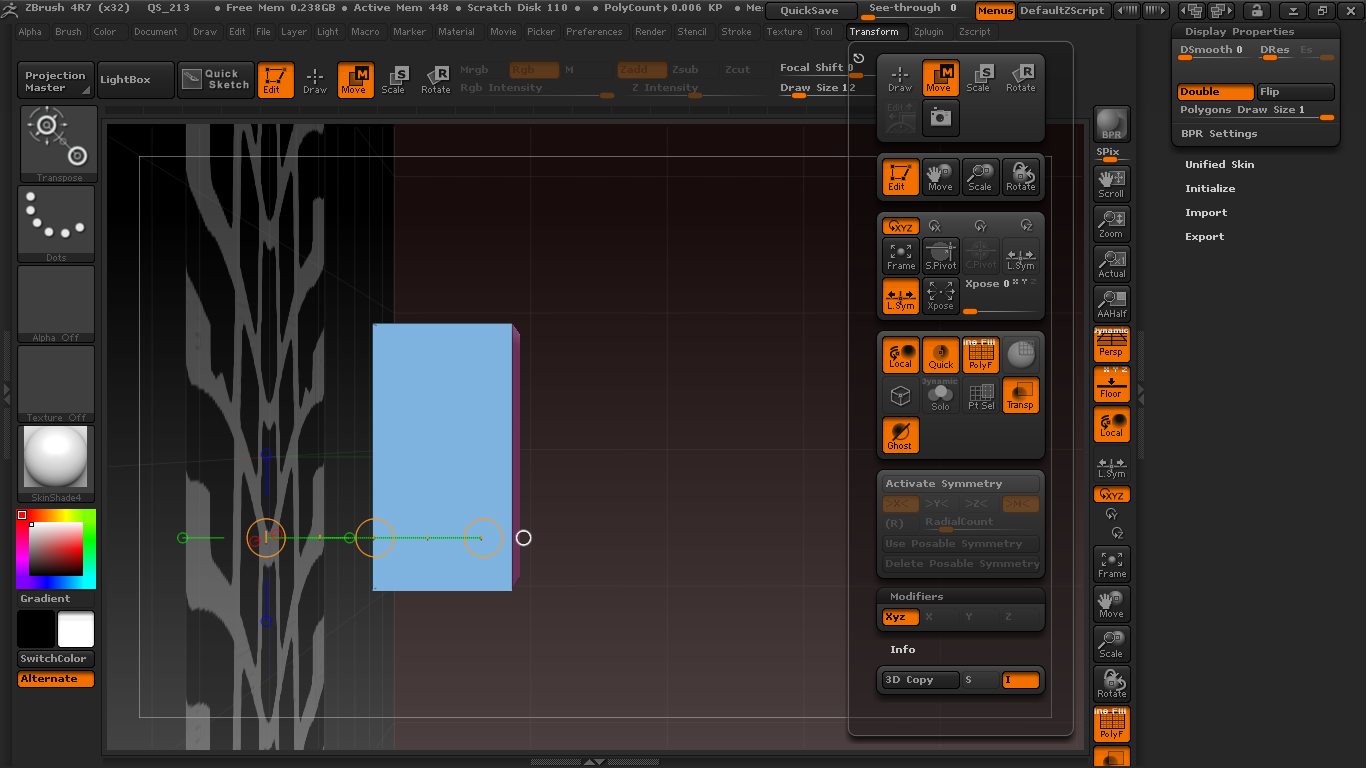The height and width of the screenshot is (768, 1366).
Task: Select Rotate mode in the top shelf
Action: pyautogui.click(x=435, y=80)
